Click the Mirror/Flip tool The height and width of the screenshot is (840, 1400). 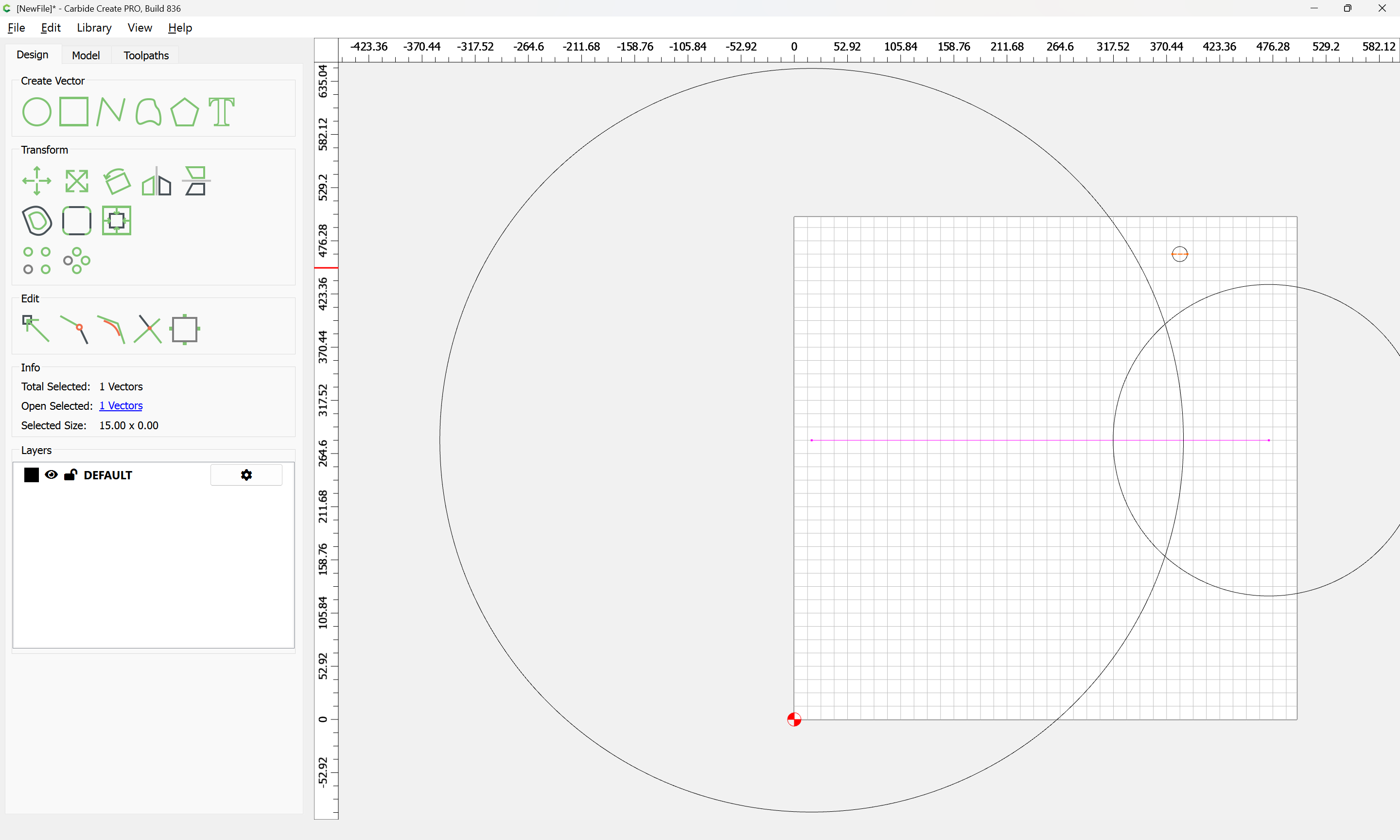156,181
